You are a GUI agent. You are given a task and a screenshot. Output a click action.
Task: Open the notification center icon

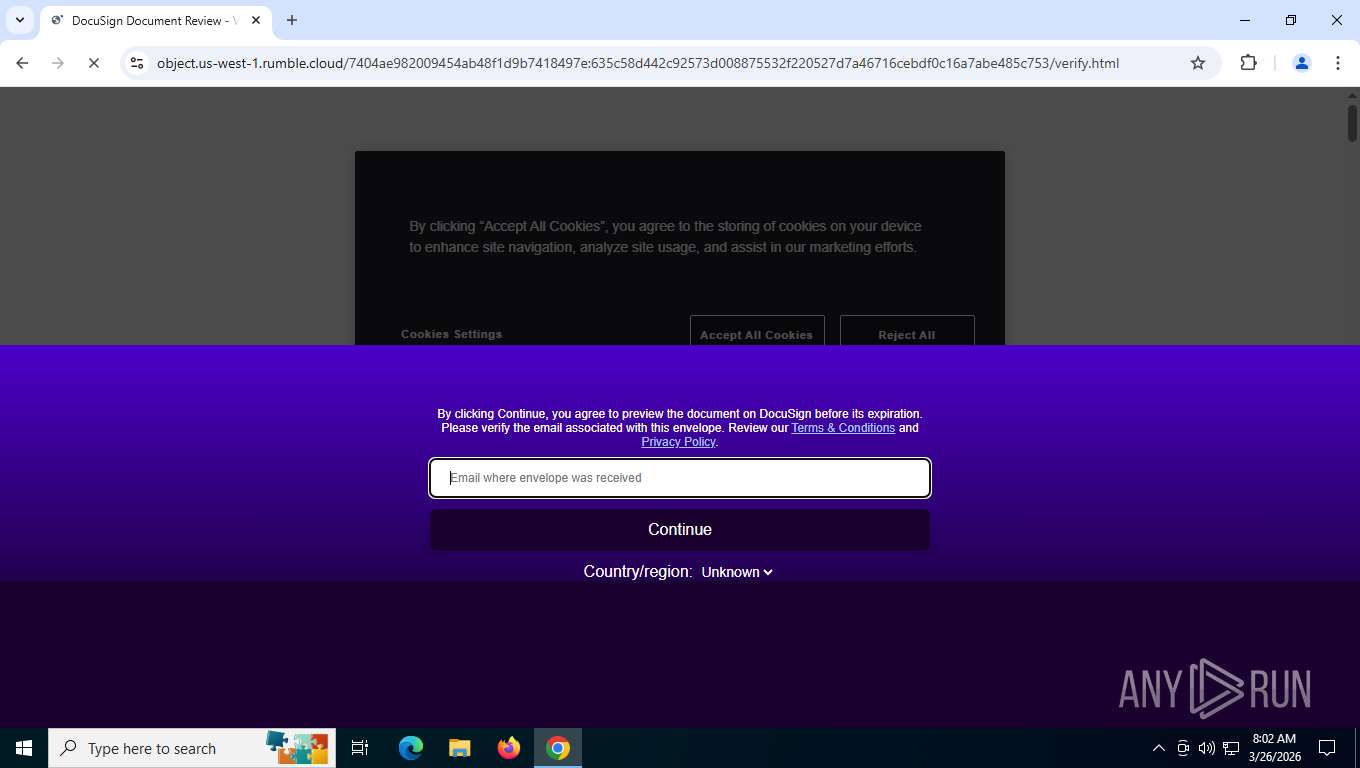pos(1327,748)
